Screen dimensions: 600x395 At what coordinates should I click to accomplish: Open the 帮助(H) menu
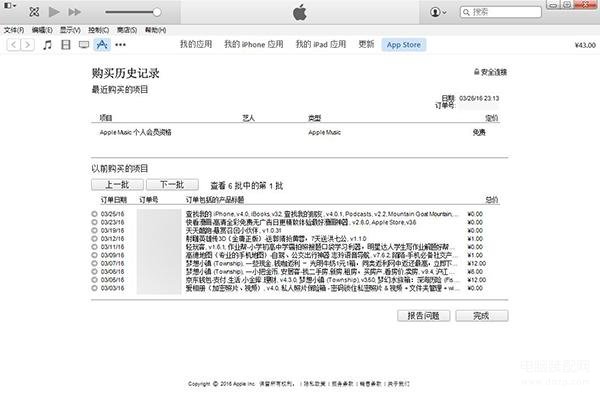pos(155,30)
